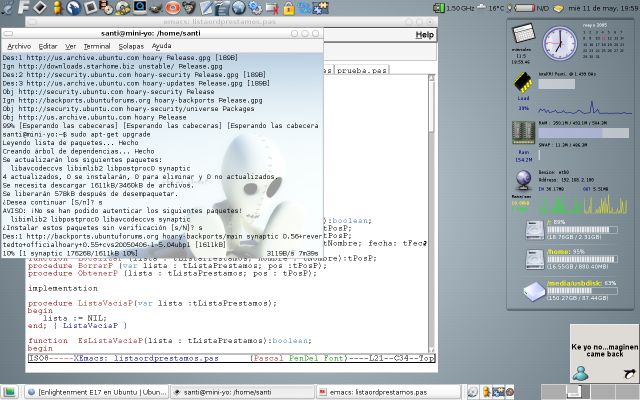
Task: Click the disc tray icon in the bottom panel
Action: click(x=473, y=392)
